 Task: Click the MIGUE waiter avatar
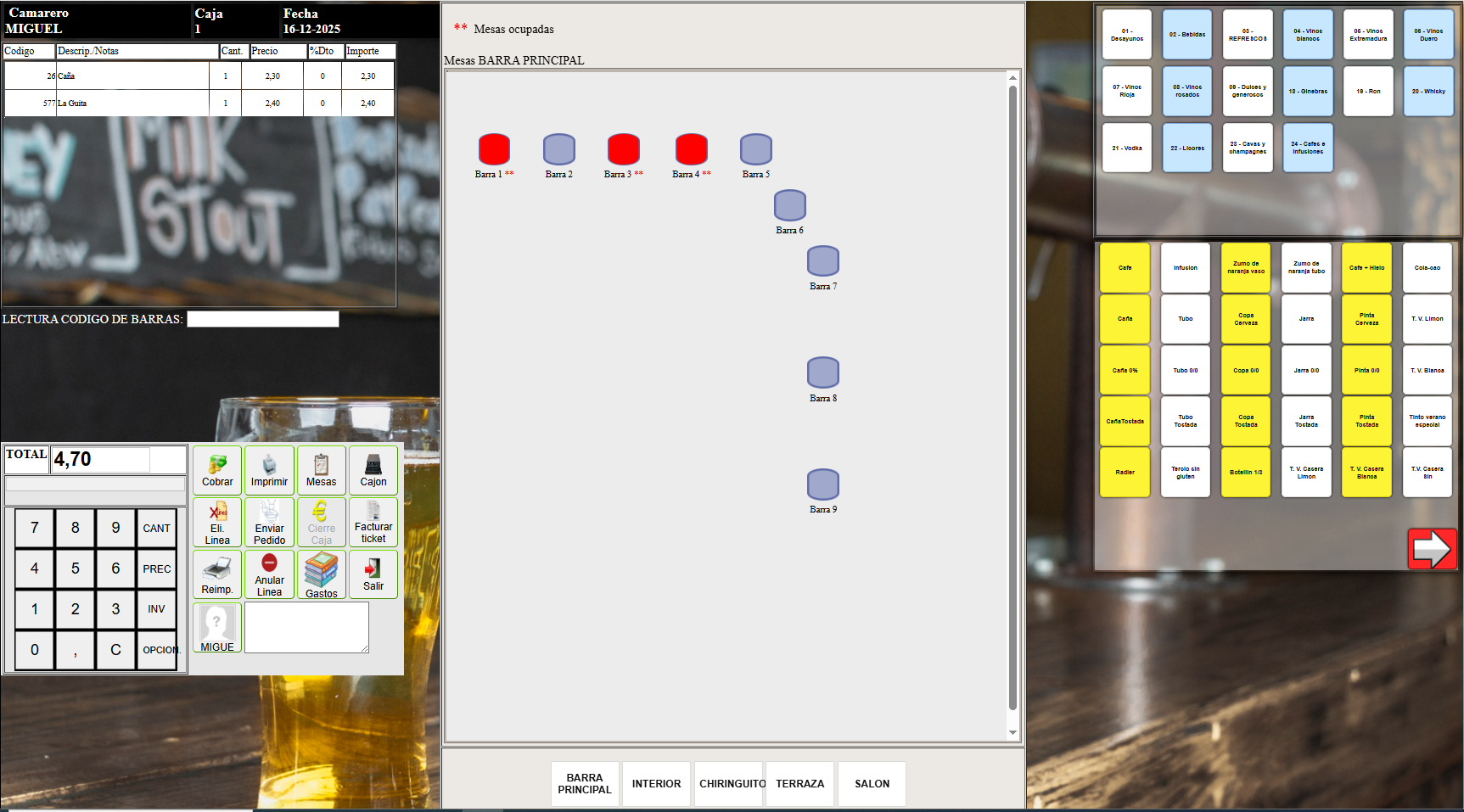[216, 627]
